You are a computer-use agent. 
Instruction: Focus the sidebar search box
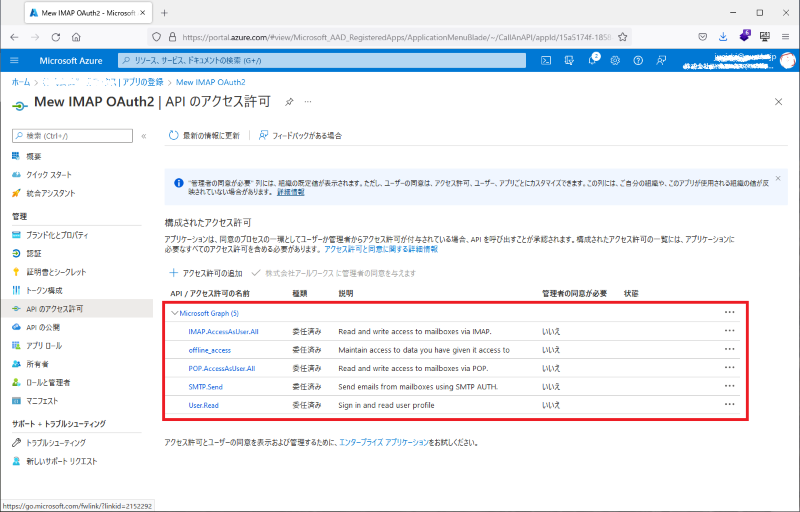(x=72, y=136)
